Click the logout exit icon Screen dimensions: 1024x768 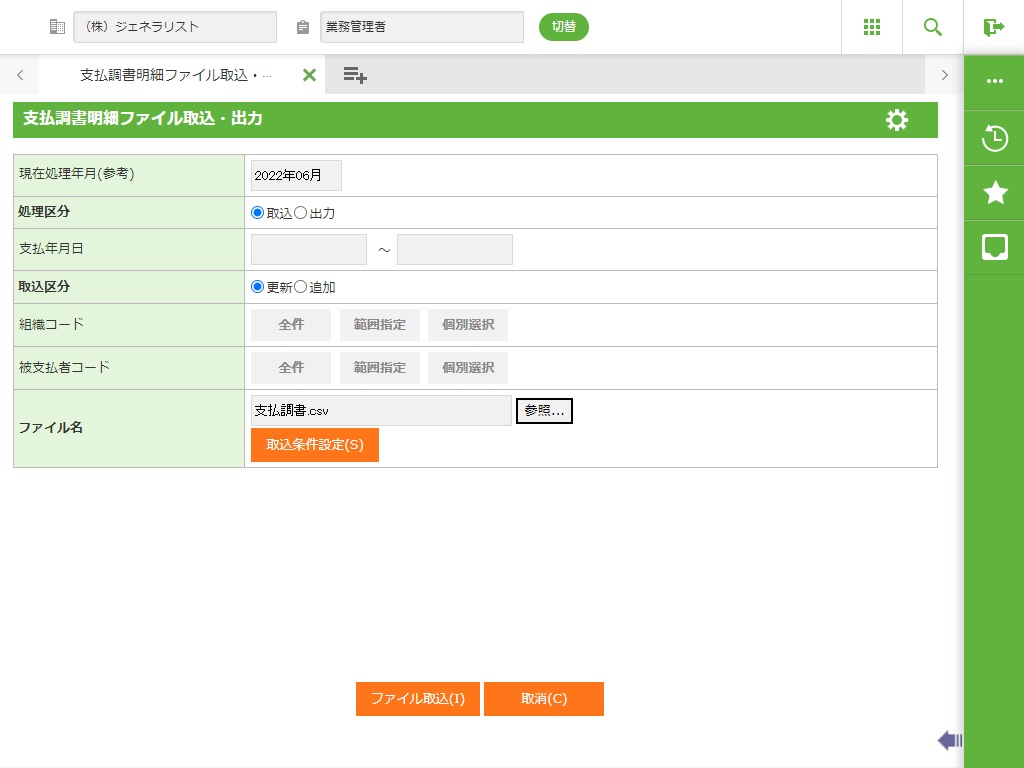coord(993,27)
